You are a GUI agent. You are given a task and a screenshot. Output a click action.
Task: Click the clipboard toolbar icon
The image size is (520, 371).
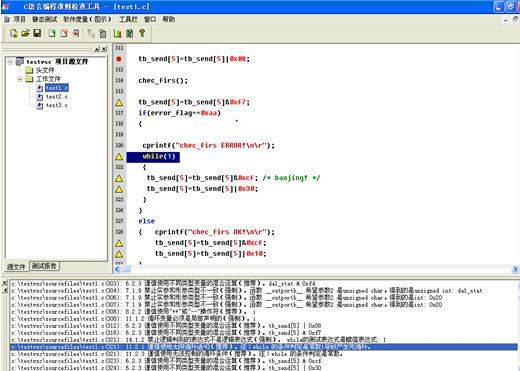[x=103, y=33]
